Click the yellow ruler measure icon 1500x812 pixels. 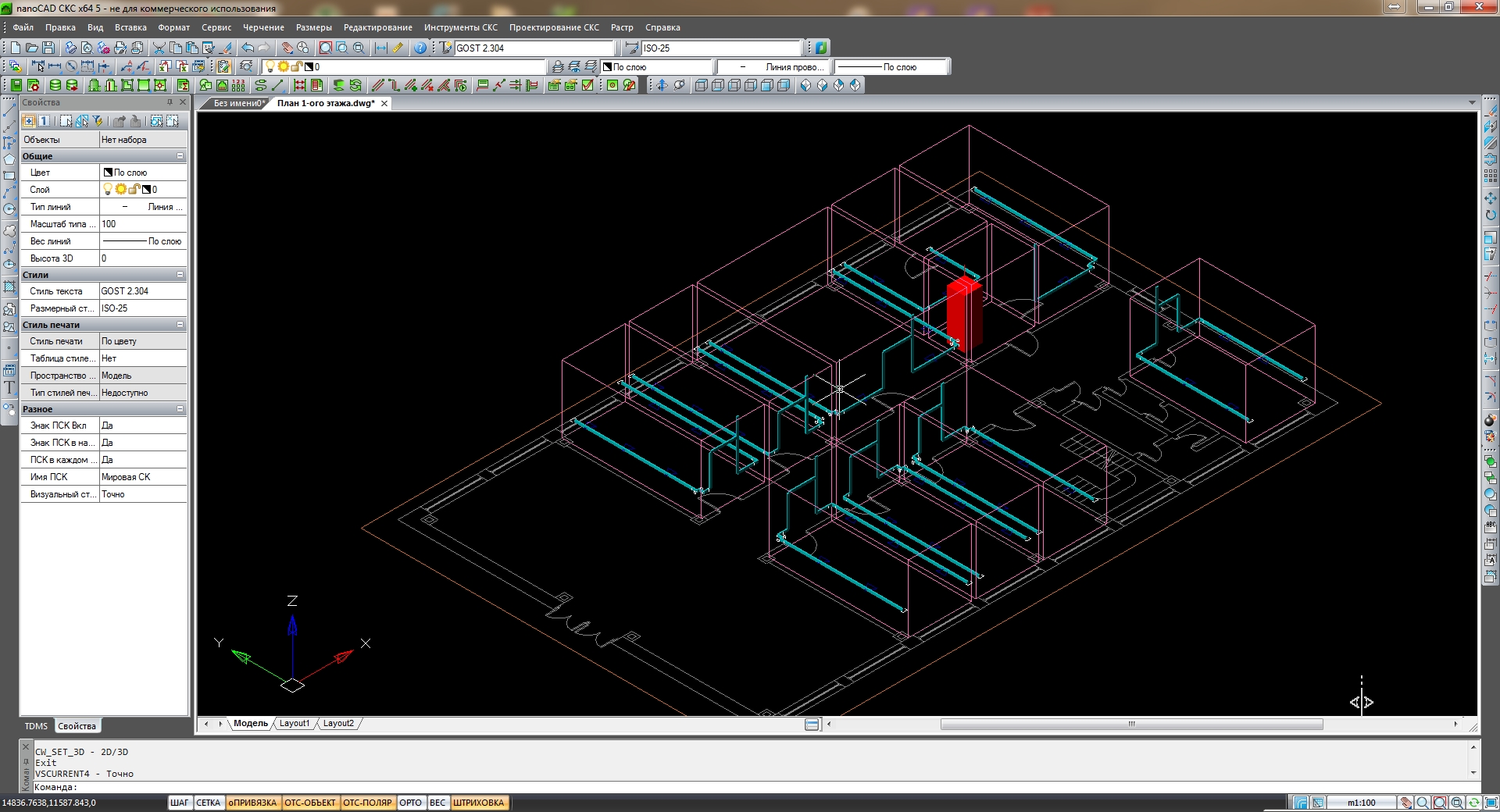point(398,48)
